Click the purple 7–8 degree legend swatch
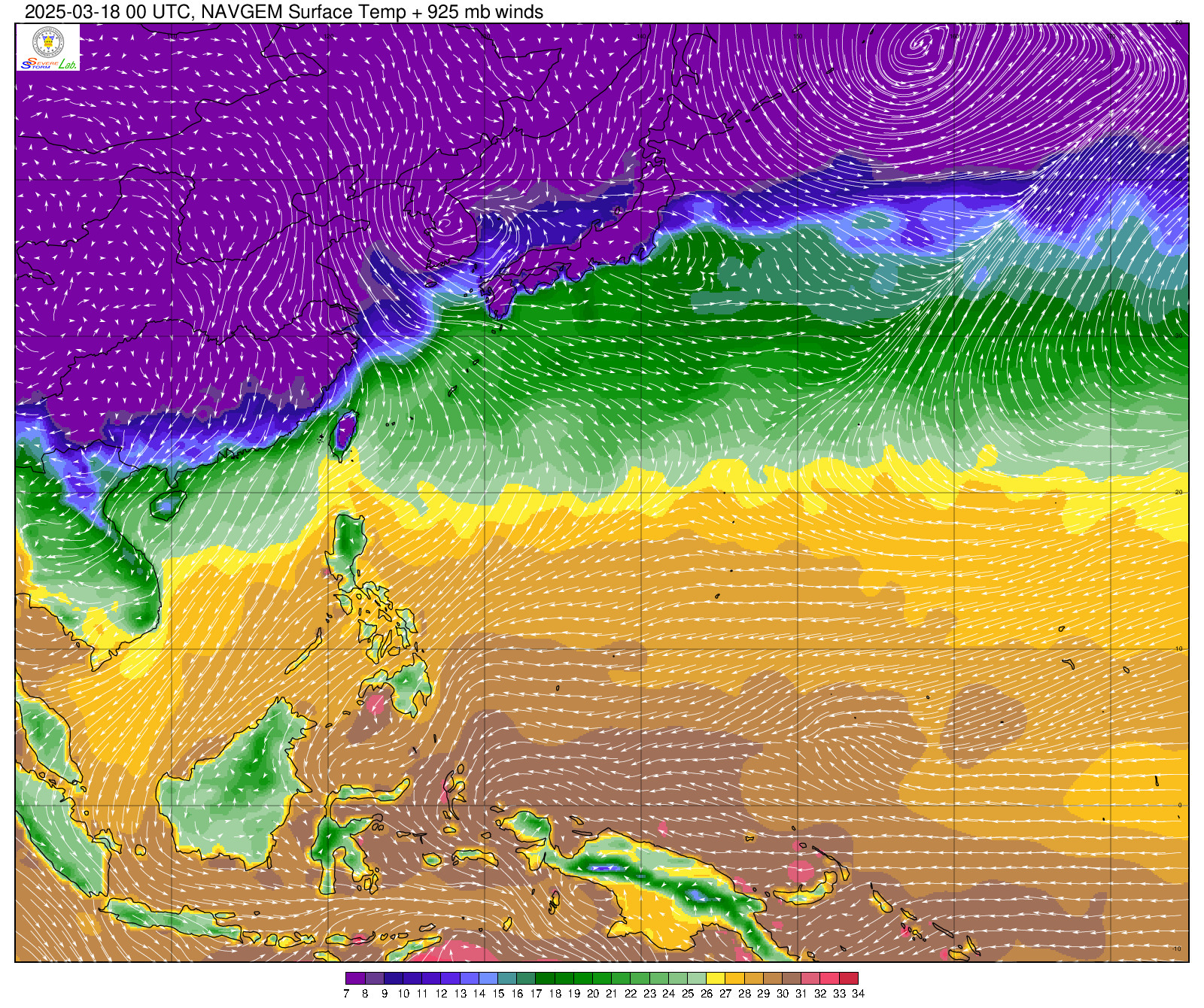Viewport: 1204px width, 1008px height. tap(355, 978)
